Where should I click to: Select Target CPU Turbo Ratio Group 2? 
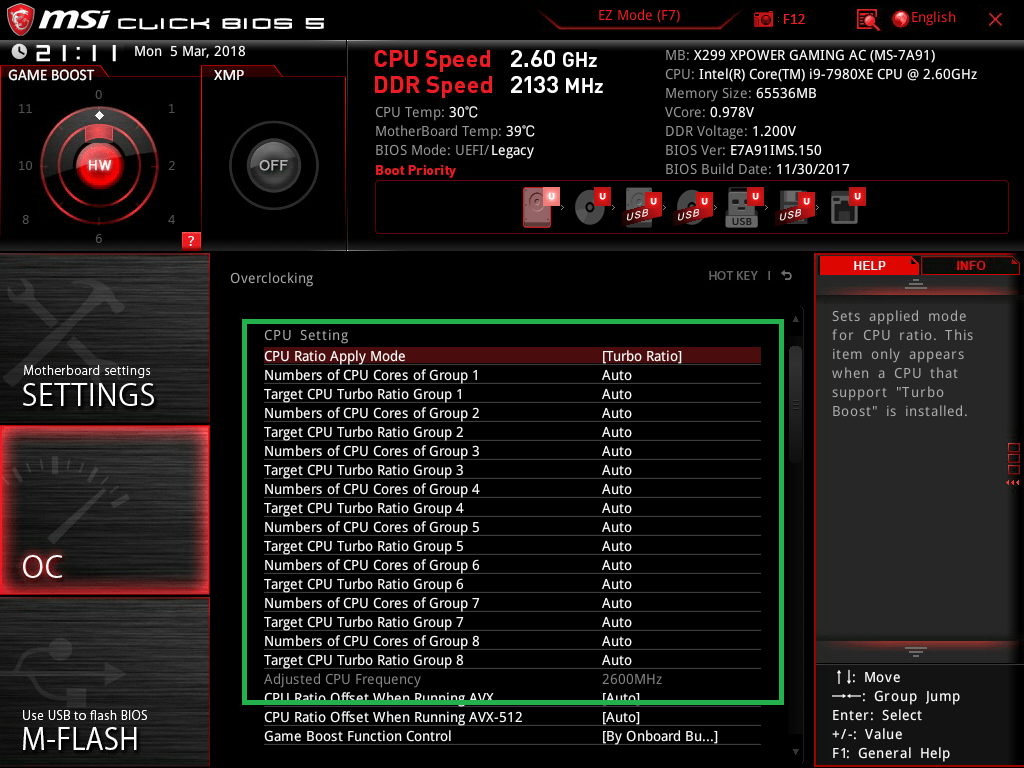pos(512,432)
